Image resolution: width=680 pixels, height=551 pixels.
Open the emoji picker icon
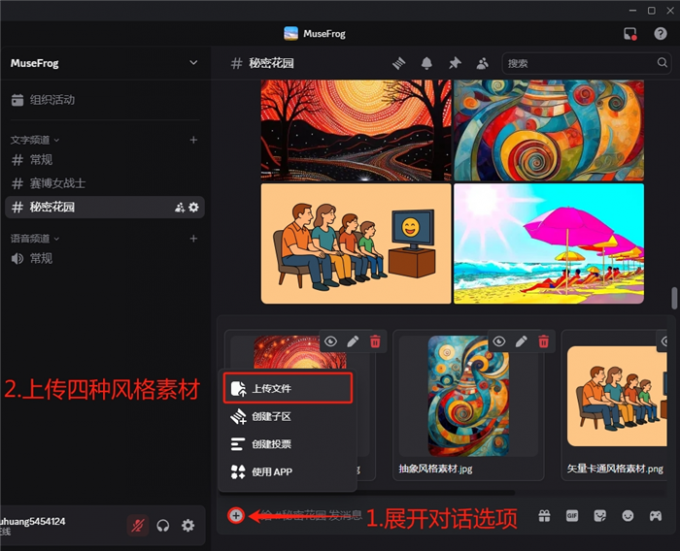click(628, 516)
